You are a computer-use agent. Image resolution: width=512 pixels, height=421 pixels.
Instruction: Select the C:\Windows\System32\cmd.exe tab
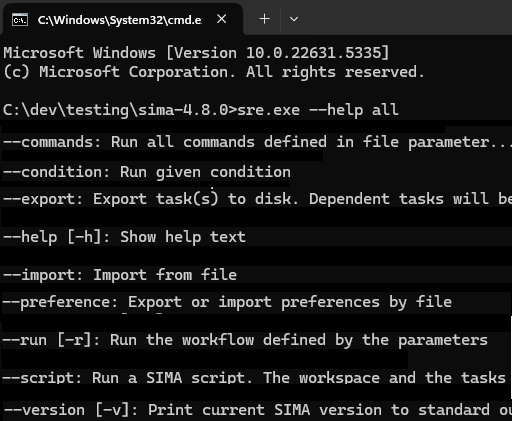coord(122,19)
